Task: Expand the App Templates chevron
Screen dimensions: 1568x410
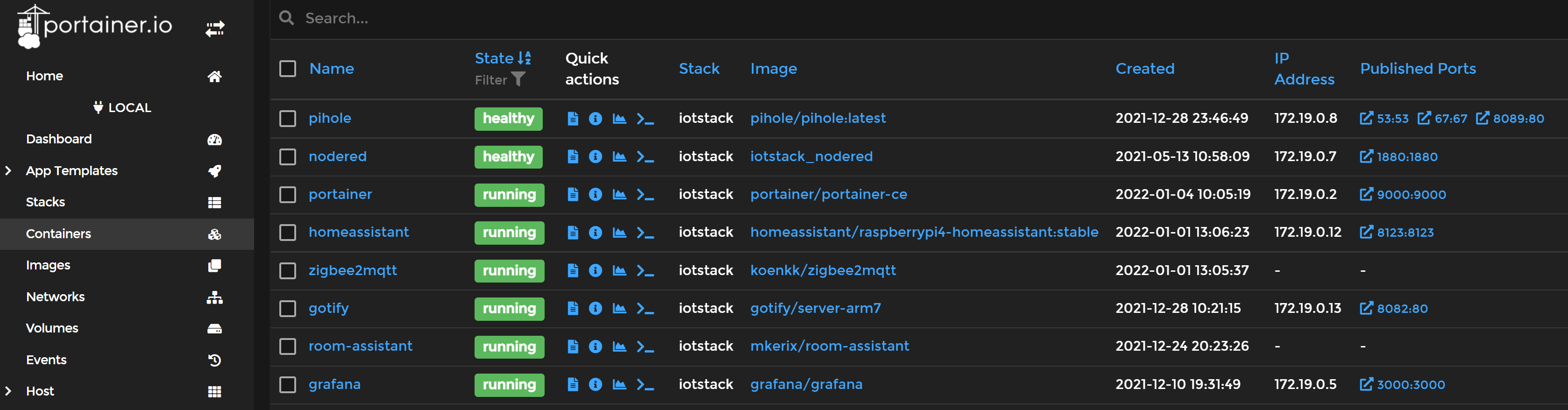Action: point(8,171)
